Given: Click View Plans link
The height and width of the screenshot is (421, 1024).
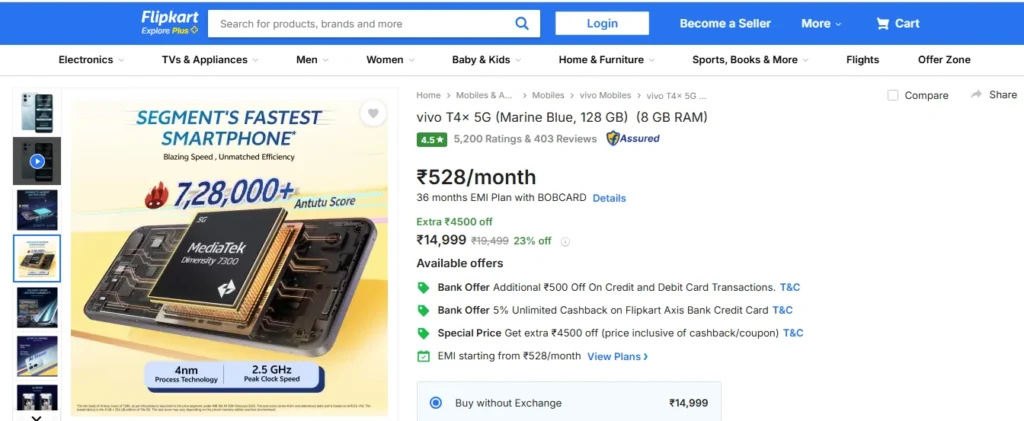Looking at the screenshot, I should point(618,356).
